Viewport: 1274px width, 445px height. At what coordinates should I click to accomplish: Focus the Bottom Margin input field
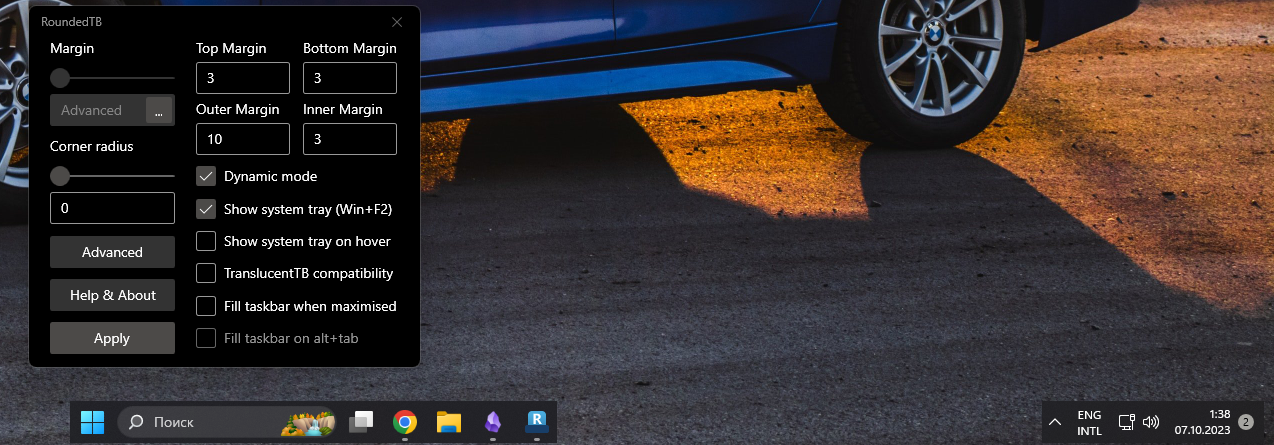[350, 78]
